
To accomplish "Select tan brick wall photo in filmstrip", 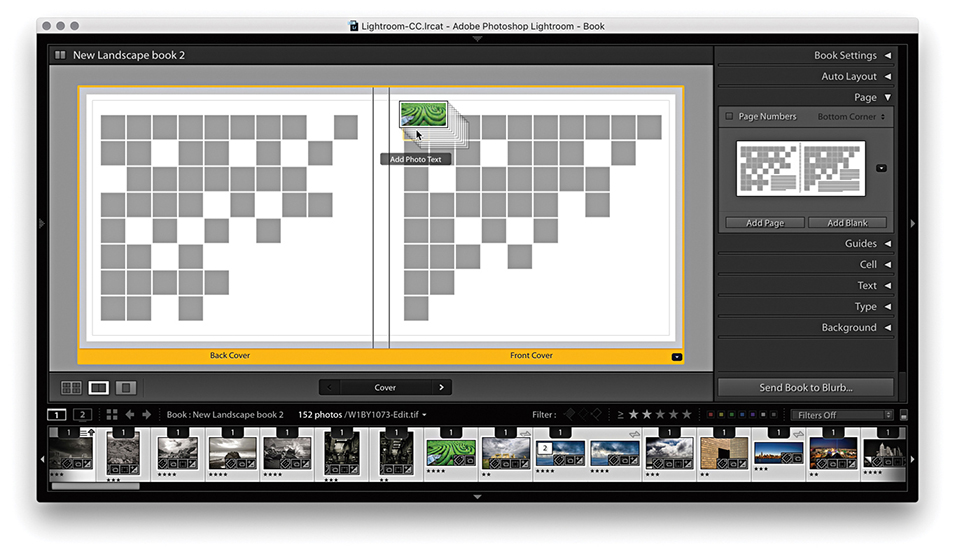I will click(x=724, y=453).
